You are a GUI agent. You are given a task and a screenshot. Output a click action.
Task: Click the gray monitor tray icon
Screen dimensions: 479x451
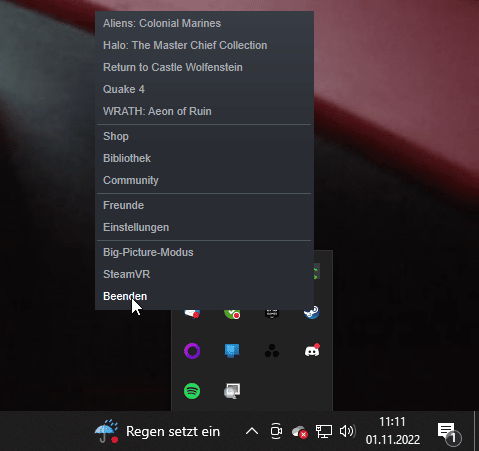pos(232,391)
